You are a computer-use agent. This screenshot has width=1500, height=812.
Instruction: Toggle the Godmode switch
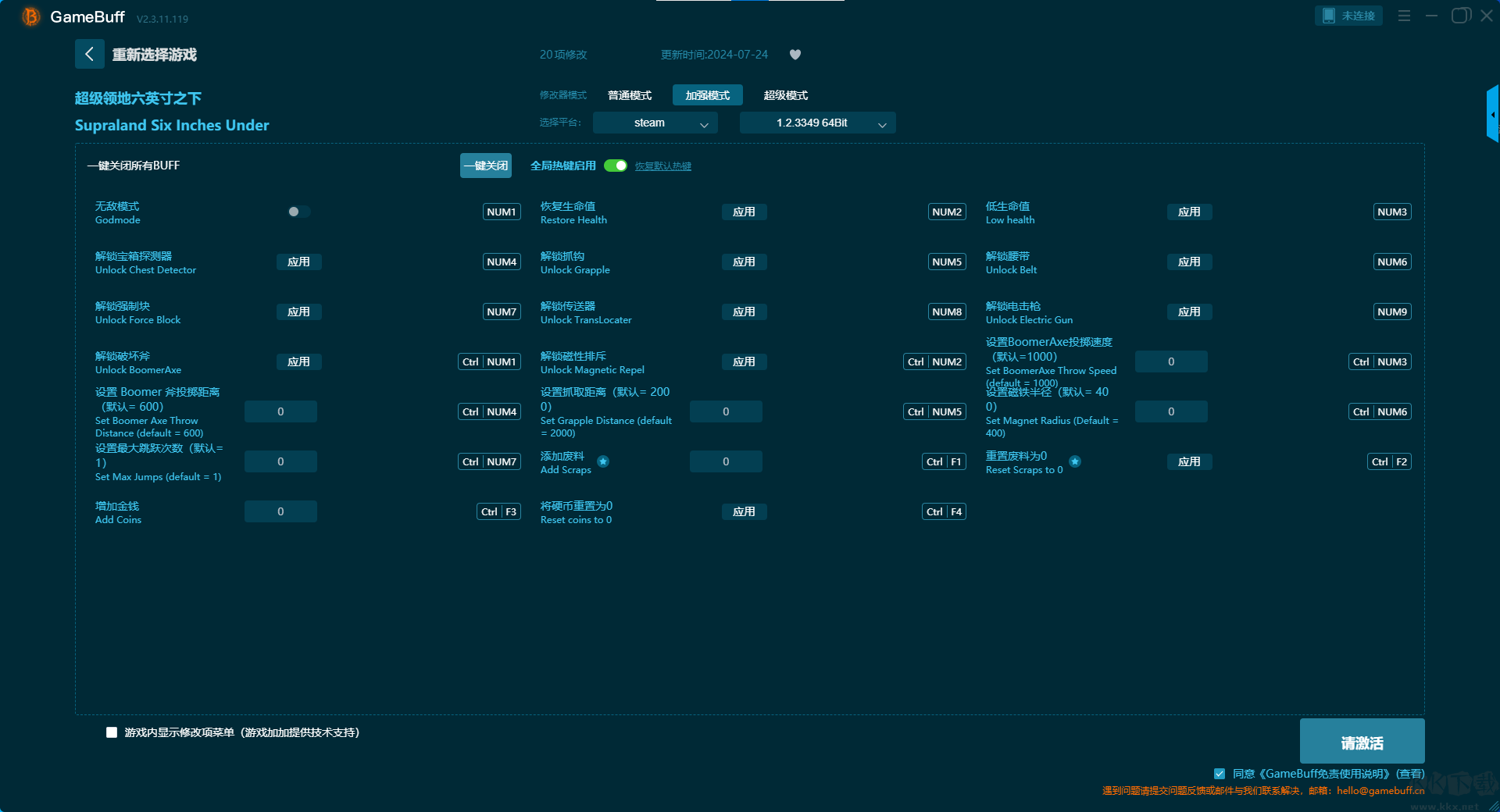(x=298, y=212)
